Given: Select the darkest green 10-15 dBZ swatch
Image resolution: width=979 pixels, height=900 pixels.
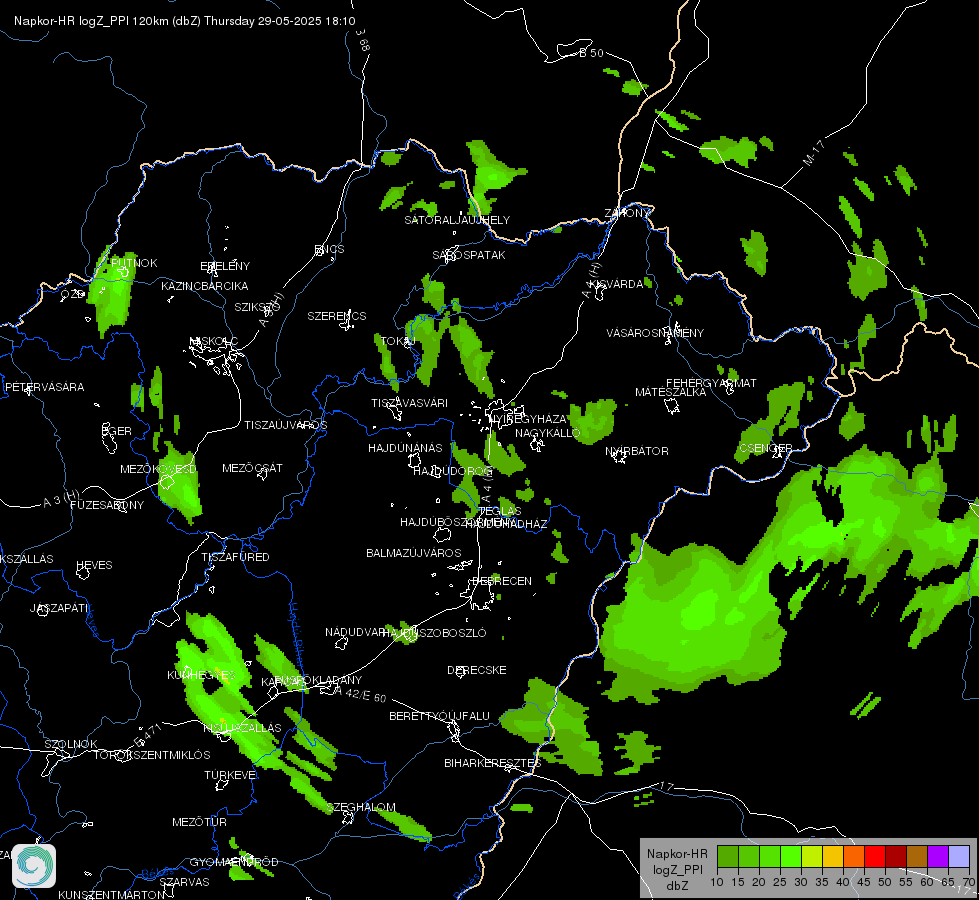Looking at the screenshot, I should [728, 857].
